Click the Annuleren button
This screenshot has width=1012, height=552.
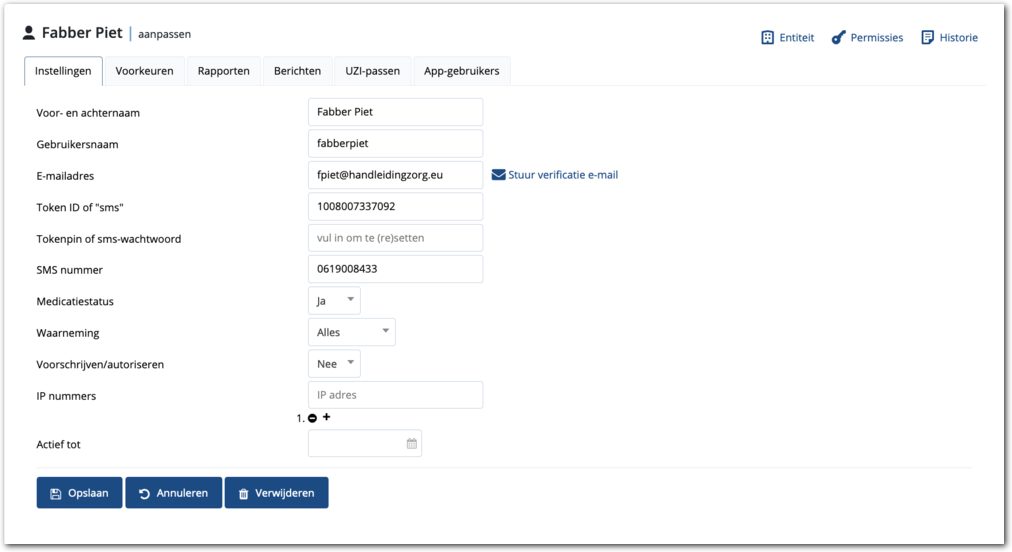click(173, 493)
